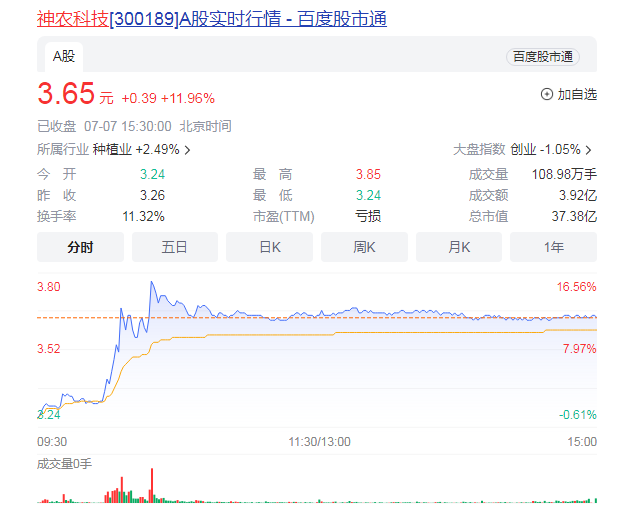
Task: Click the 种植业 industry link
Action: (x=112, y=150)
